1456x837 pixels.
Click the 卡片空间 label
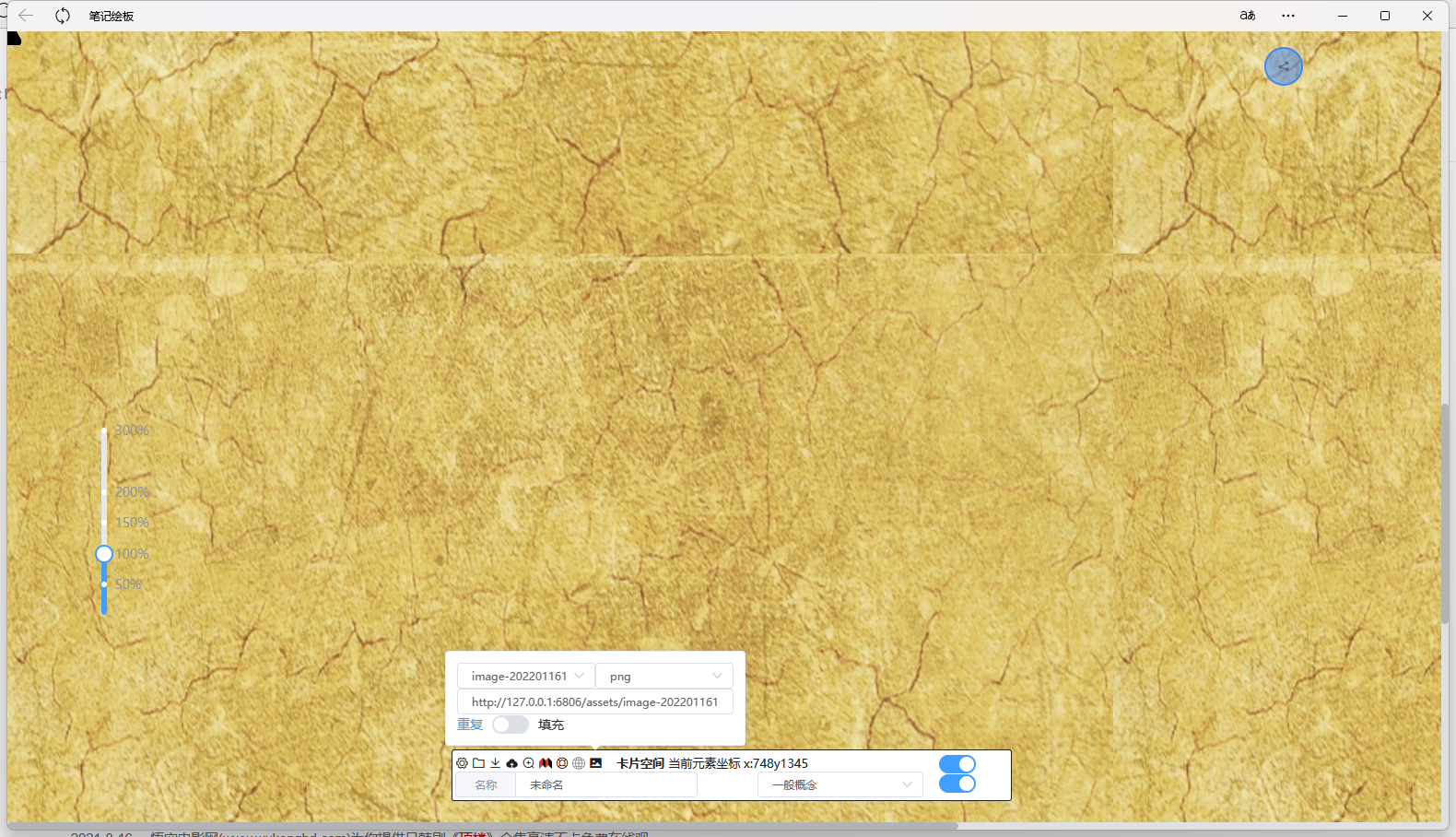click(640, 763)
